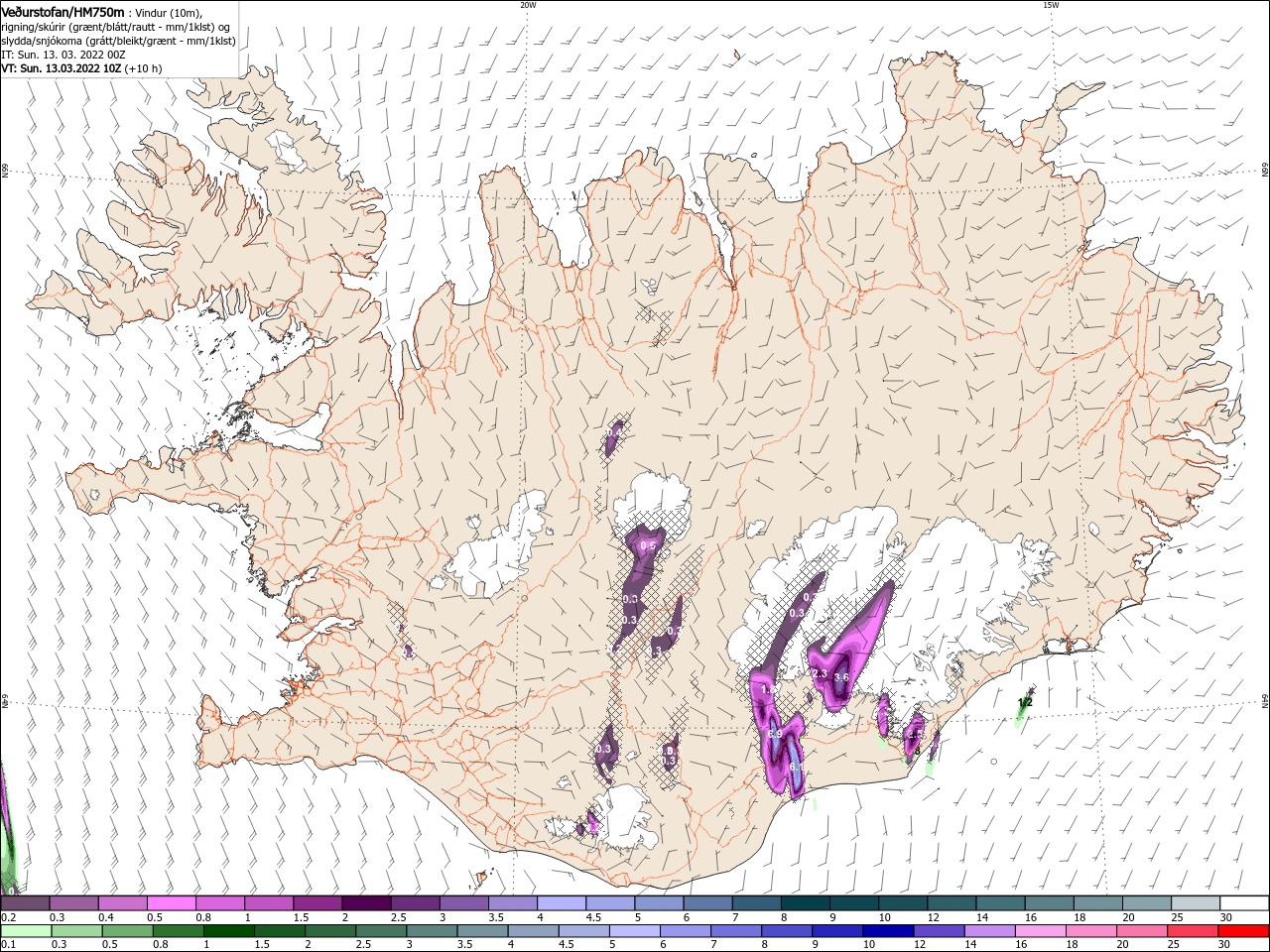Pick the gray-green 3 swatch, lower legend row
This screenshot has width=1270, height=952.
tap(432, 930)
